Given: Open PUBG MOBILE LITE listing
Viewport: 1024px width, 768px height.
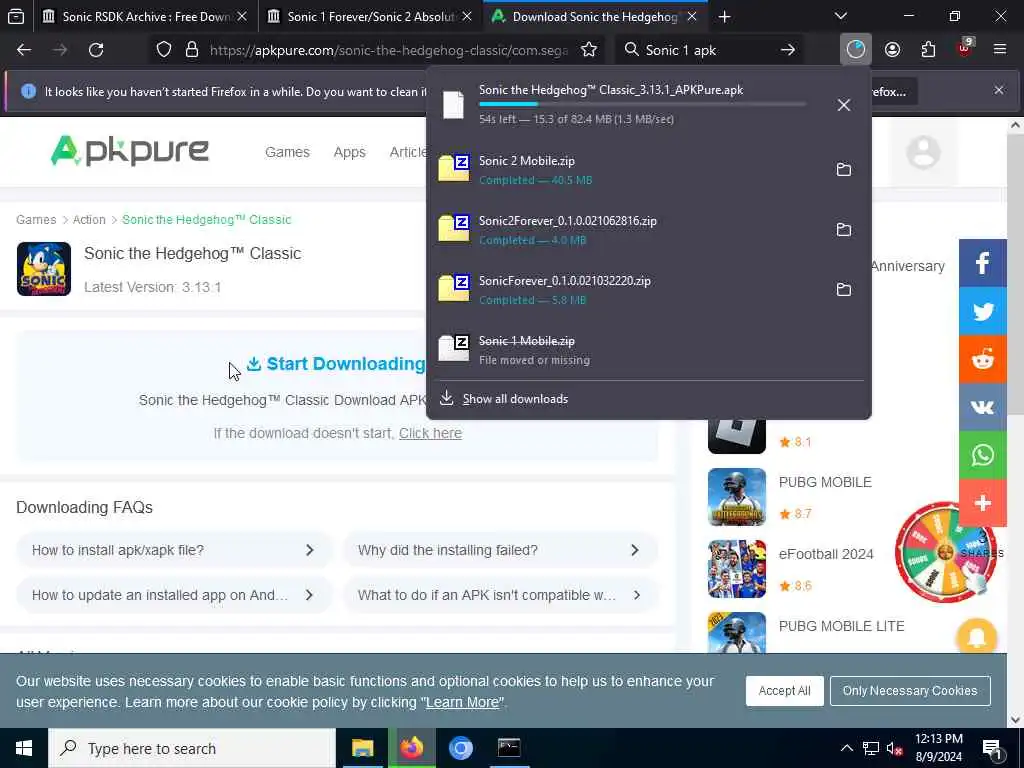Looking at the screenshot, I should click(x=841, y=626).
